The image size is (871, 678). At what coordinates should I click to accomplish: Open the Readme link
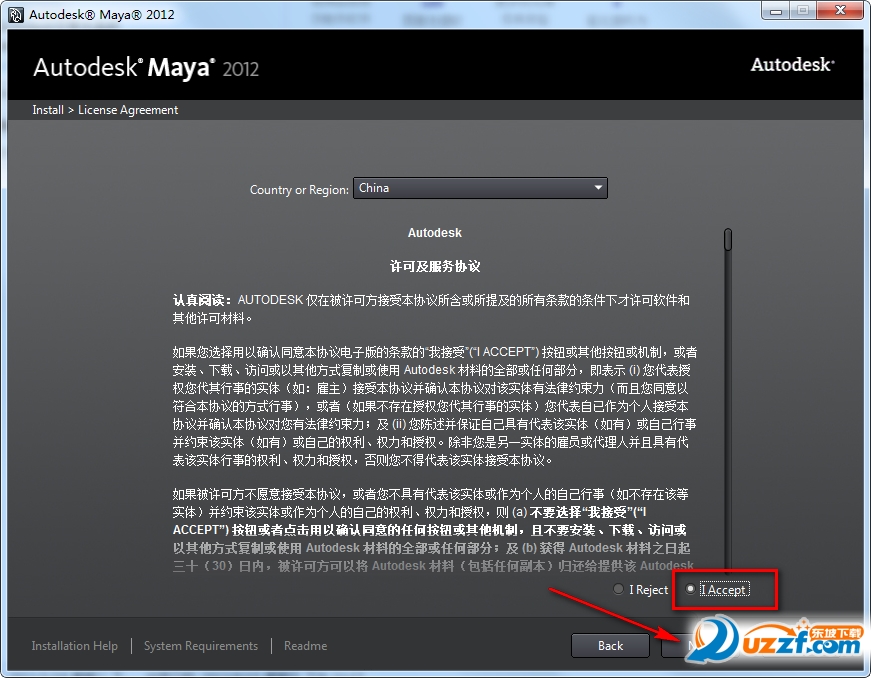pyautogui.click(x=306, y=646)
